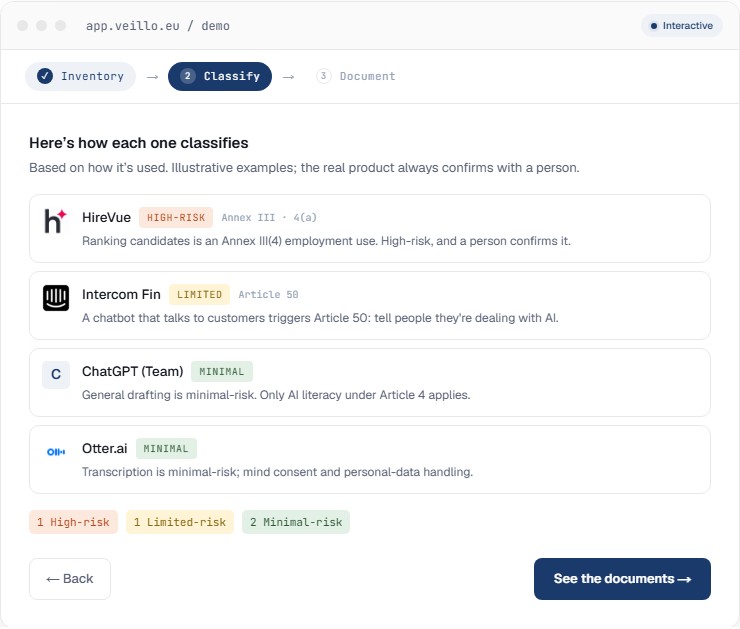Click the 'Based on how it's used' subtitle
Viewport: 740px width, 629px height.
304,168
